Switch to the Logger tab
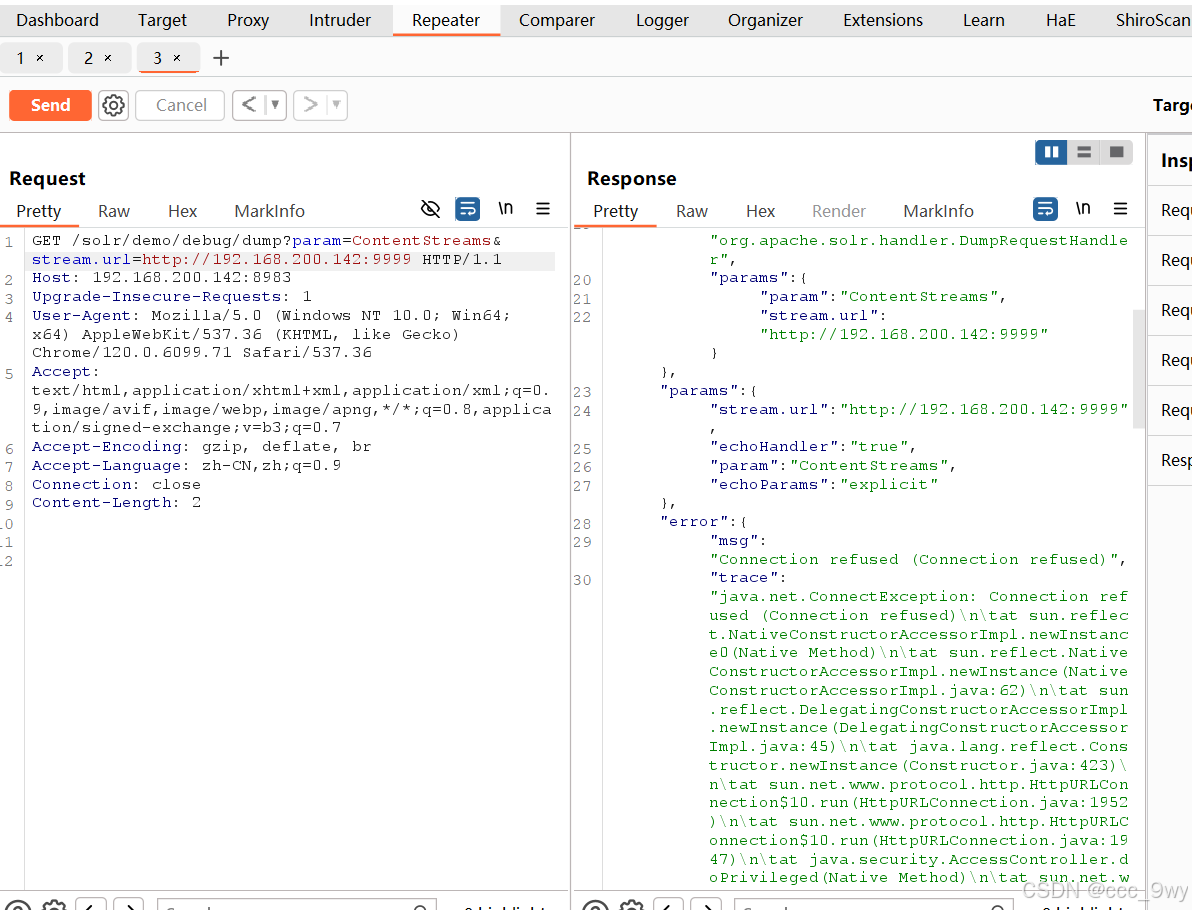This screenshot has width=1192, height=910. pos(662,20)
